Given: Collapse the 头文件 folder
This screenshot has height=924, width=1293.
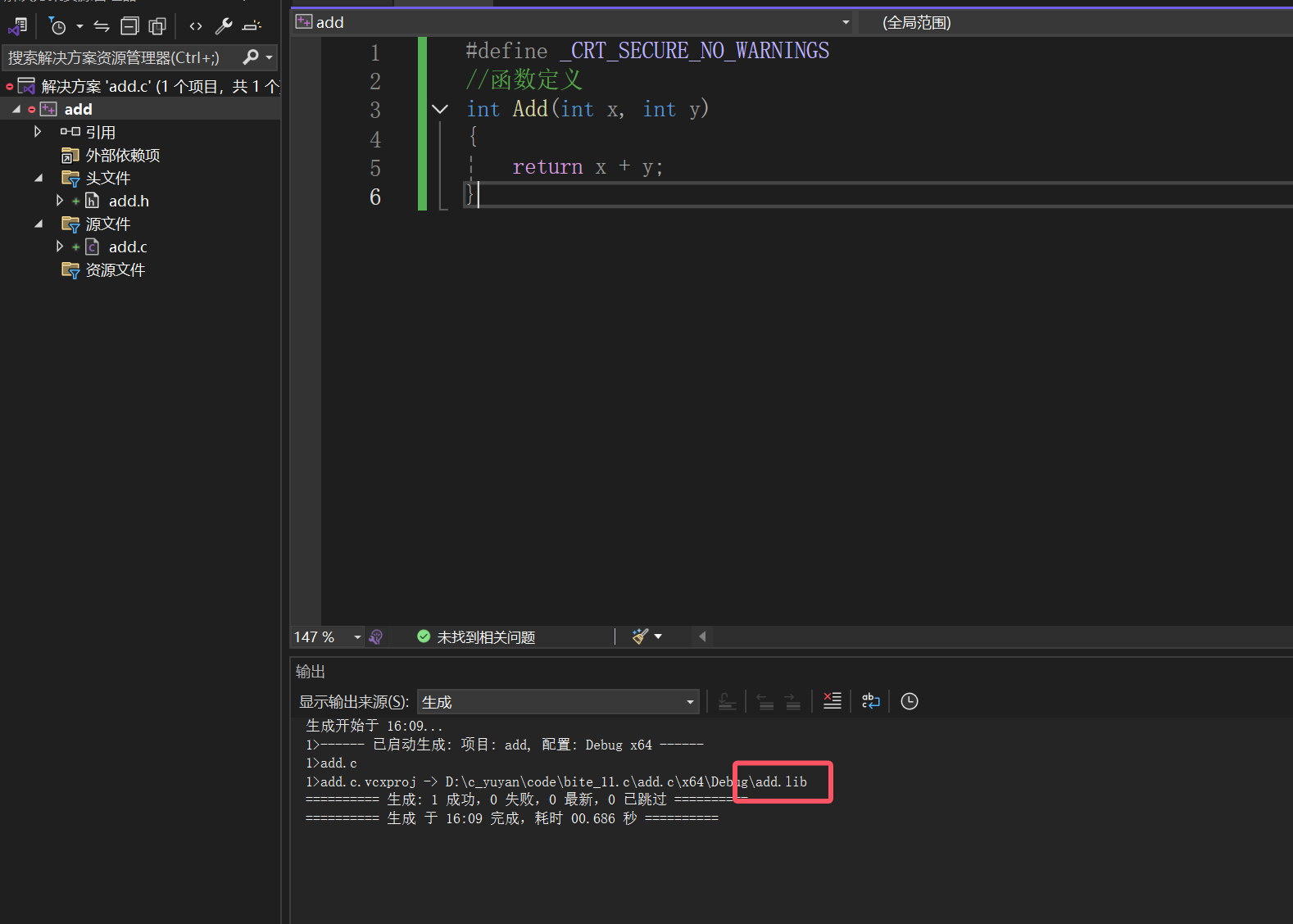Looking at the screenshot, I should tap(39, 178).
